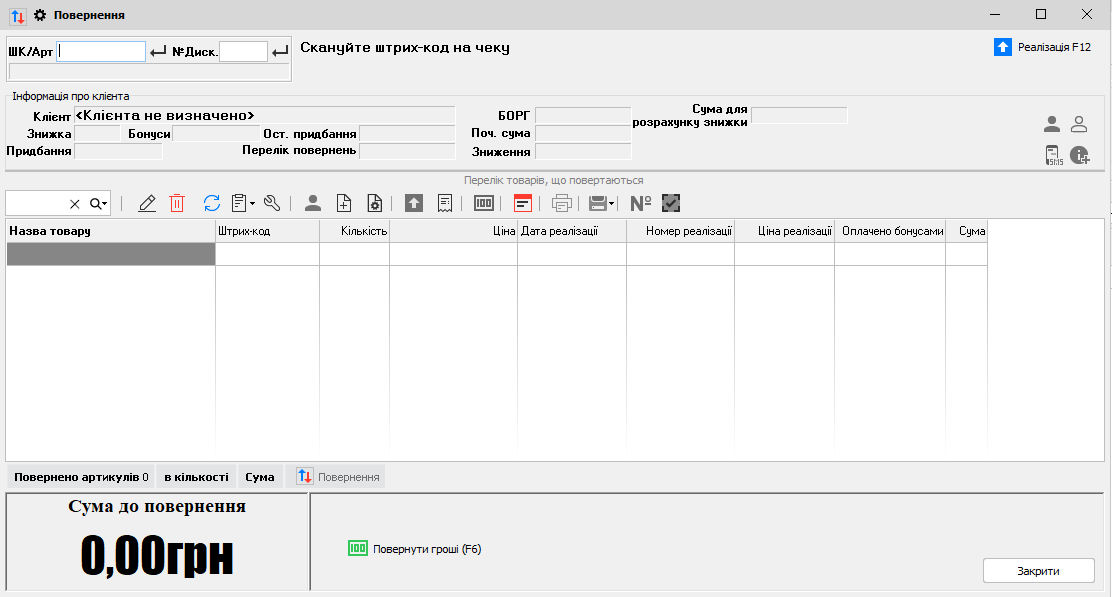Click the outlined person icon at right
Screen dimensions: 1112x597
click(x=1079, y=124)
